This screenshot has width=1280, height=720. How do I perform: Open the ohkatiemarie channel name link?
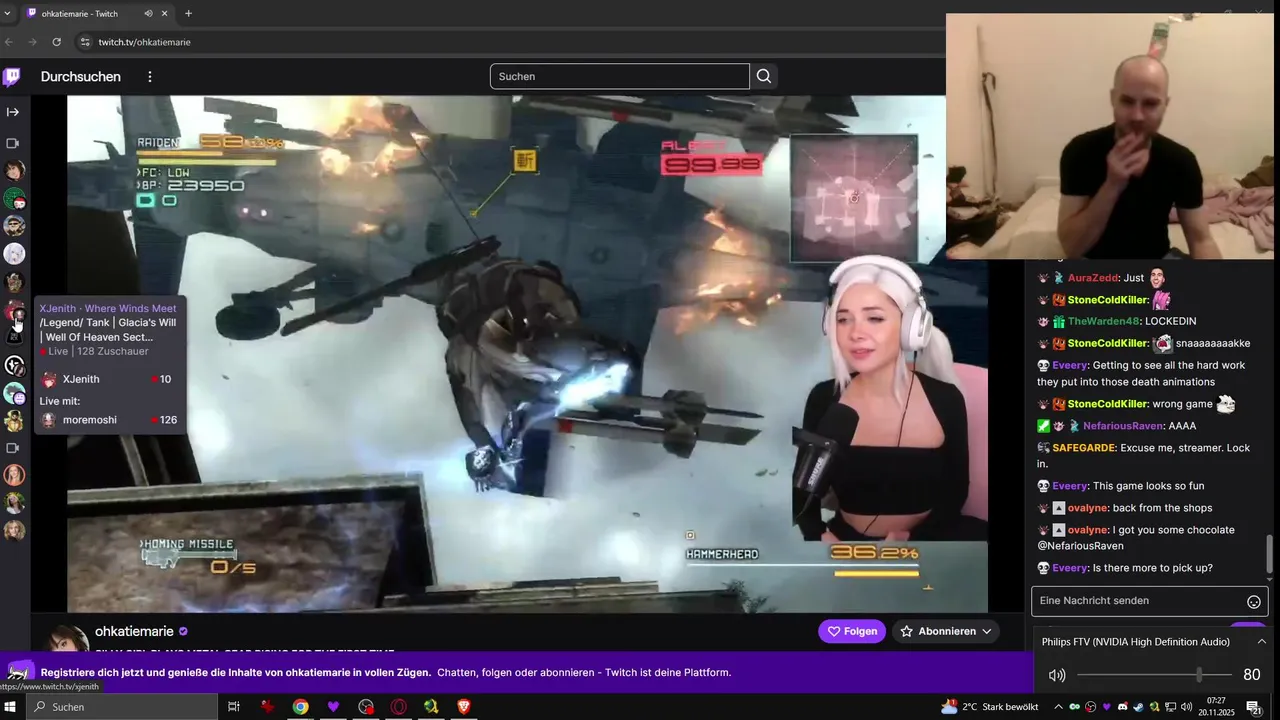[x=134, y=632]
